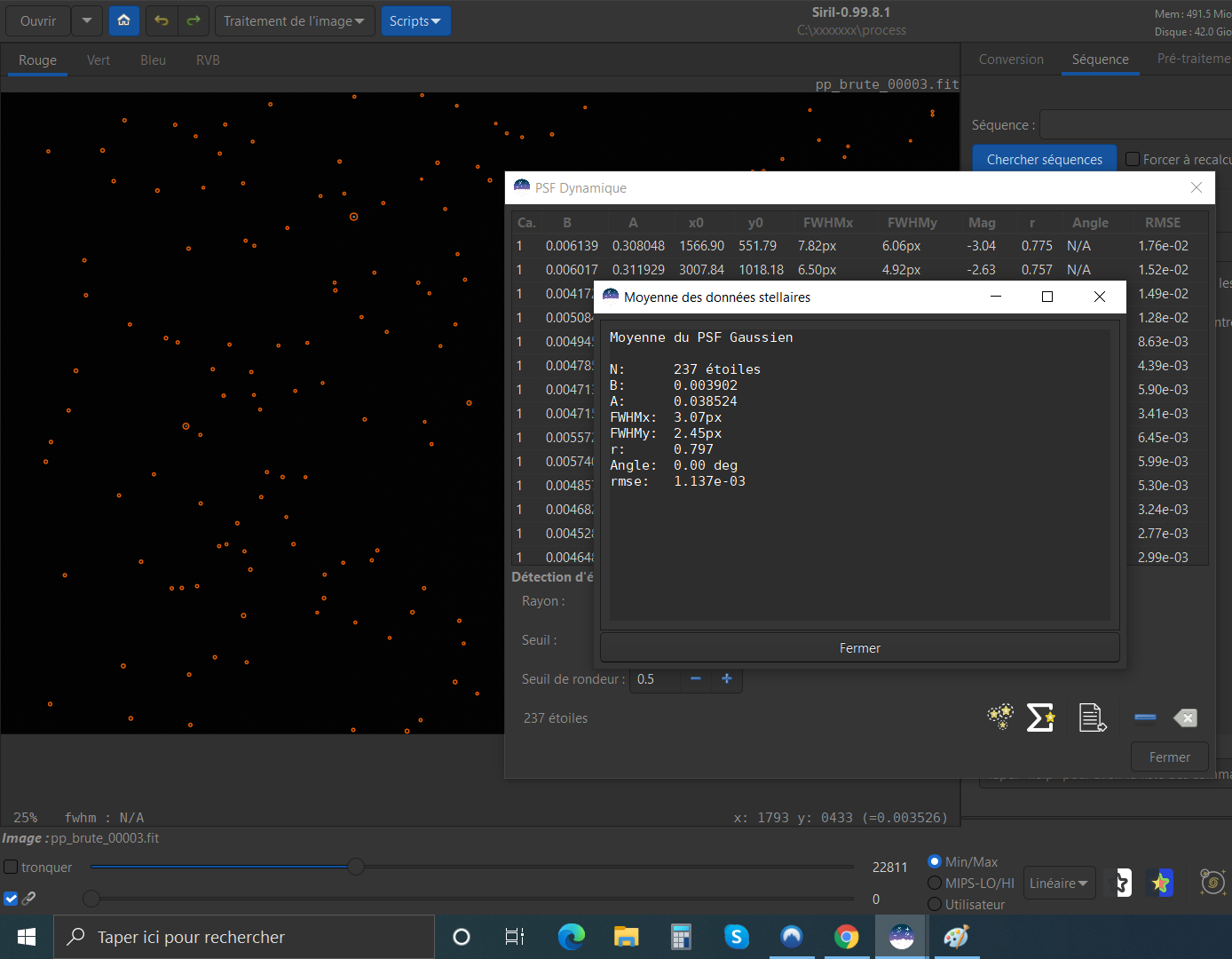
Task: Clear all stars with the backspace icon
Action: (x=1185, y=717)
